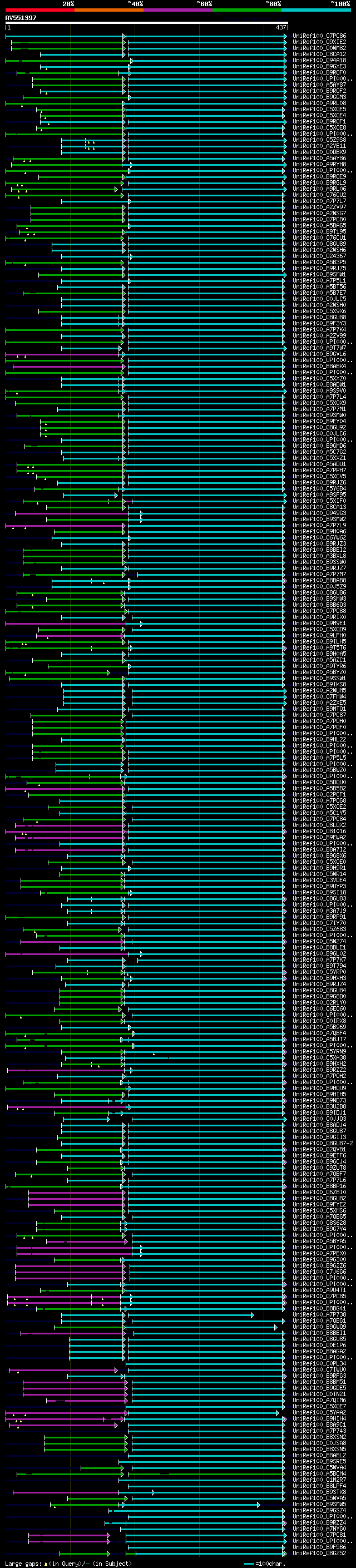
Task: Open hit UniRef100_Q94A18
Action: 319,60
